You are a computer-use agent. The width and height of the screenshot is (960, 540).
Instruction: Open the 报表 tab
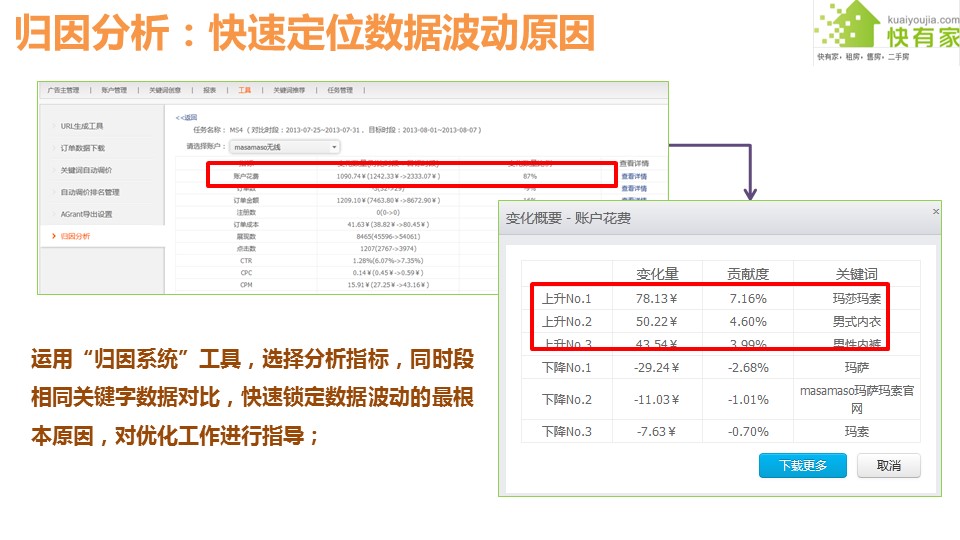coord(209,90)
